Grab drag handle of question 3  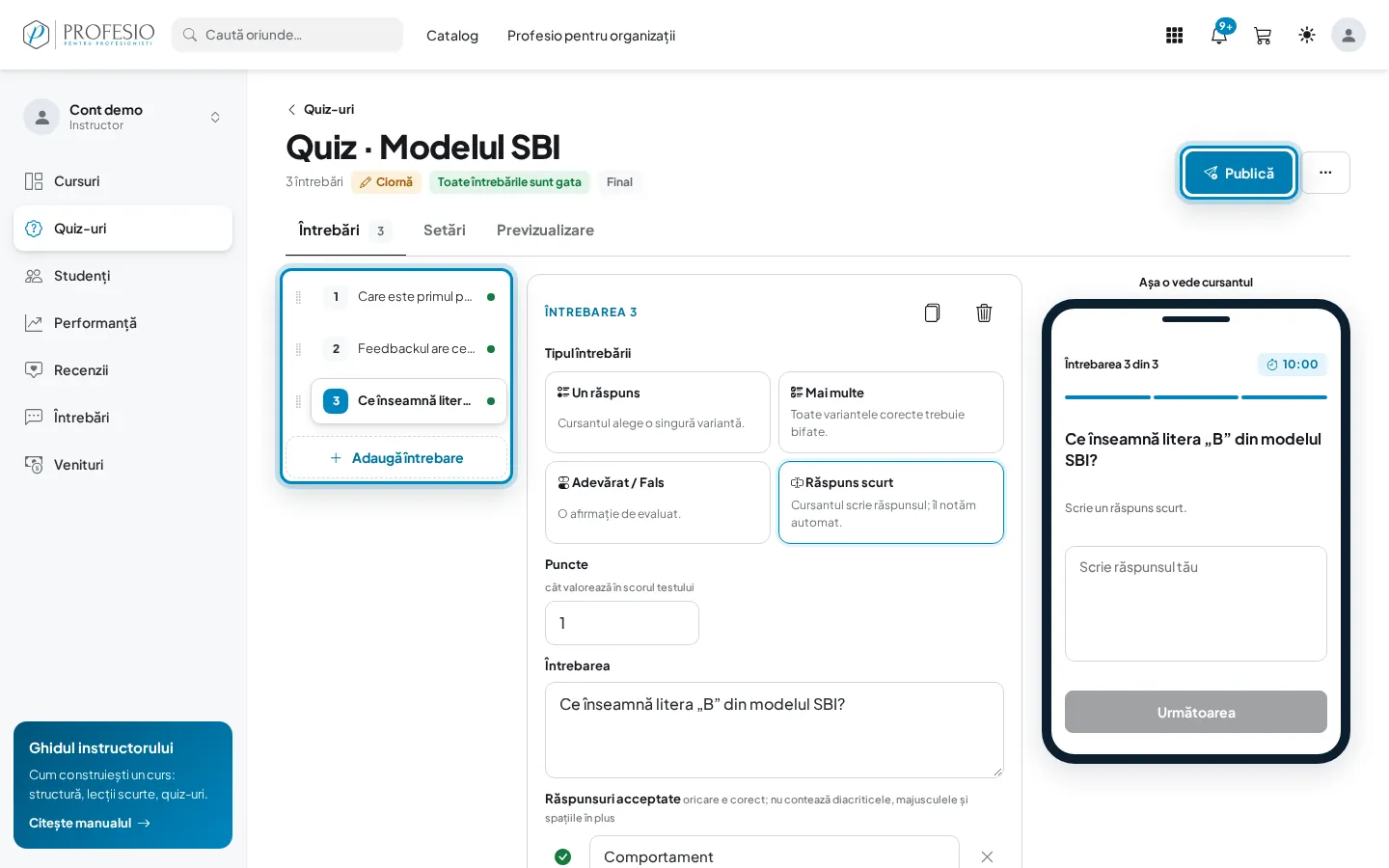click(x=298, y=401)
